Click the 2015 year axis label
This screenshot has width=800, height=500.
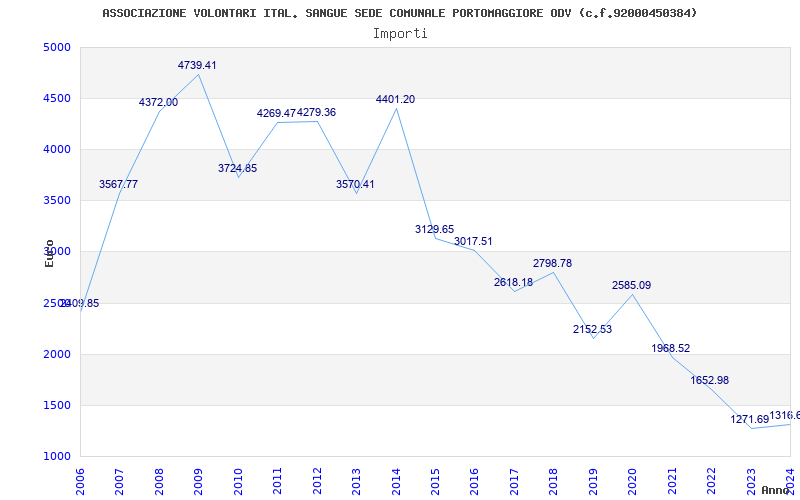pyautogui.click(x=435, y=481)
